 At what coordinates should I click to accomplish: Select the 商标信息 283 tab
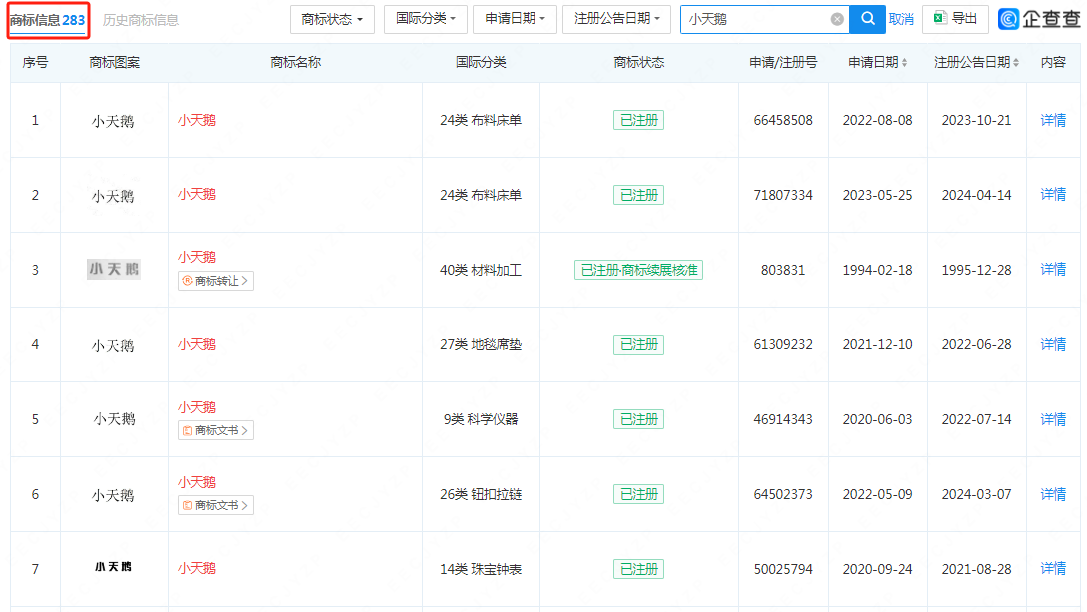(48, 20)
